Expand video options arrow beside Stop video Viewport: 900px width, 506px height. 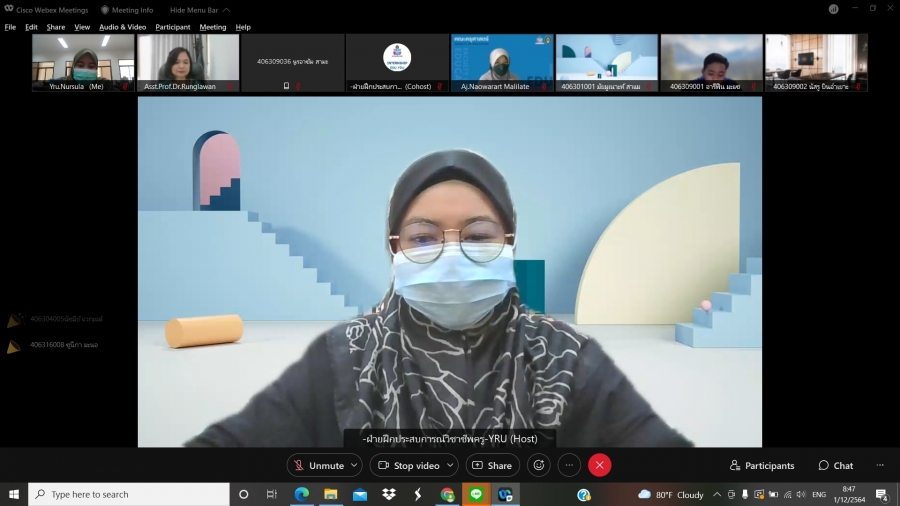[450, 465]
